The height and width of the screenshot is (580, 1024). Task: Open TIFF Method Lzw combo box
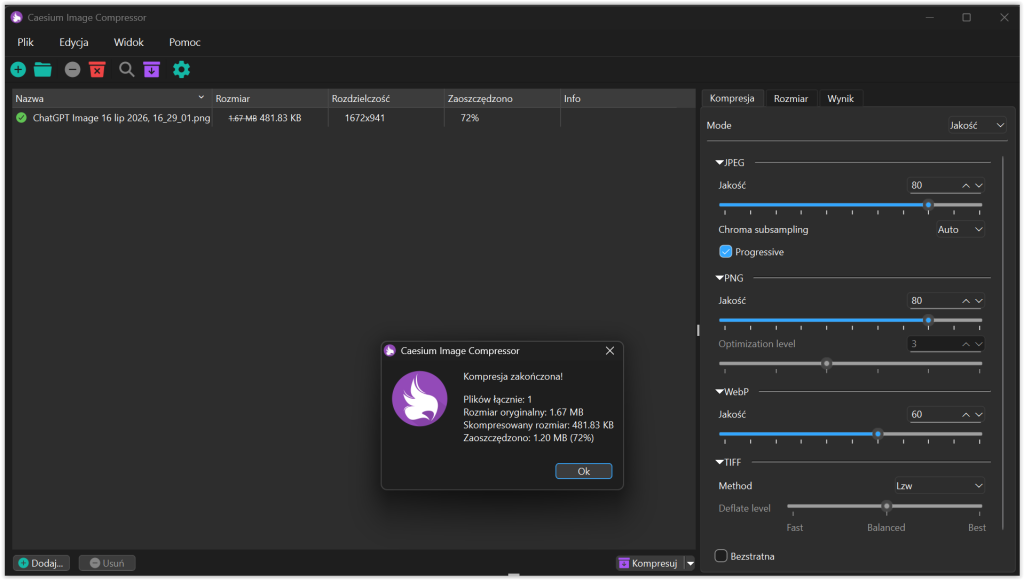coord(938,485)
